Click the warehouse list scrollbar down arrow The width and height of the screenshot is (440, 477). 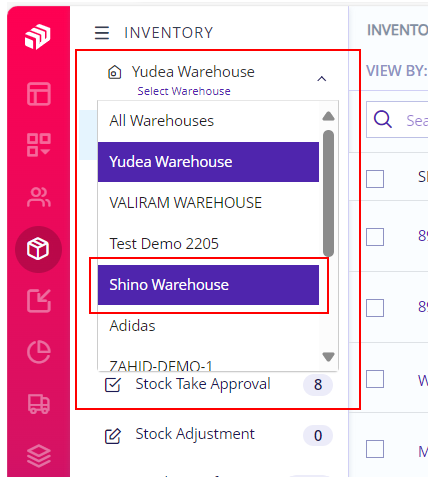(329, 357)
